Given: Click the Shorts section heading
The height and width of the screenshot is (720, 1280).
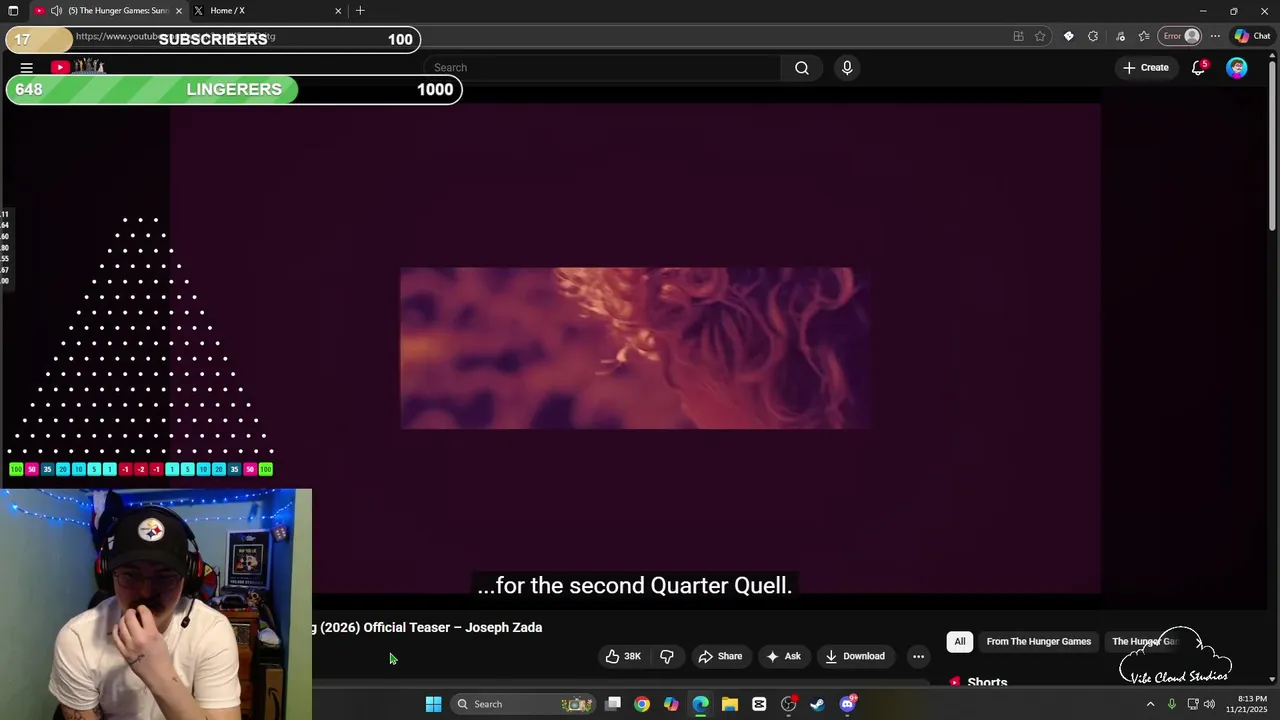Looking at the screenshot, I should (x=987, y=682).
